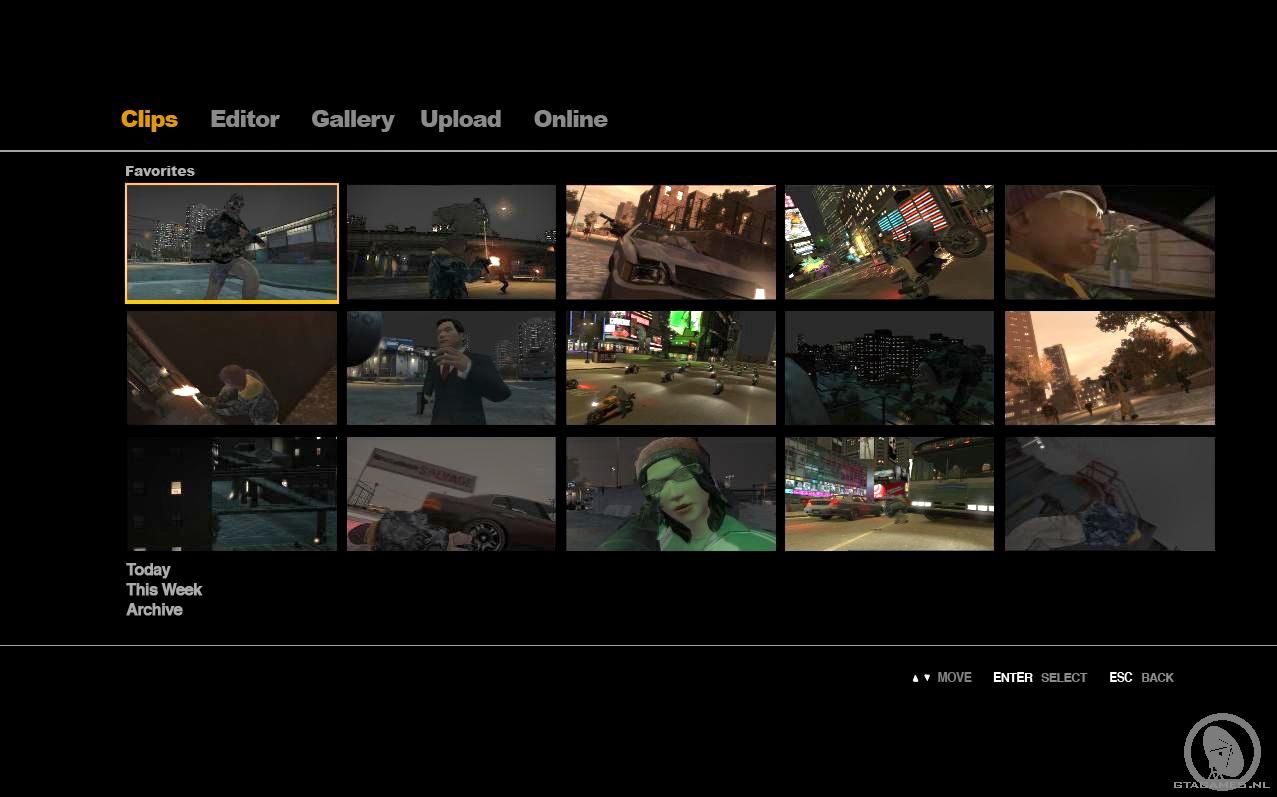Screen dimensions: 1277x797
Task: Select the highlighted masked gunman clip
Action: coord(232,243)
